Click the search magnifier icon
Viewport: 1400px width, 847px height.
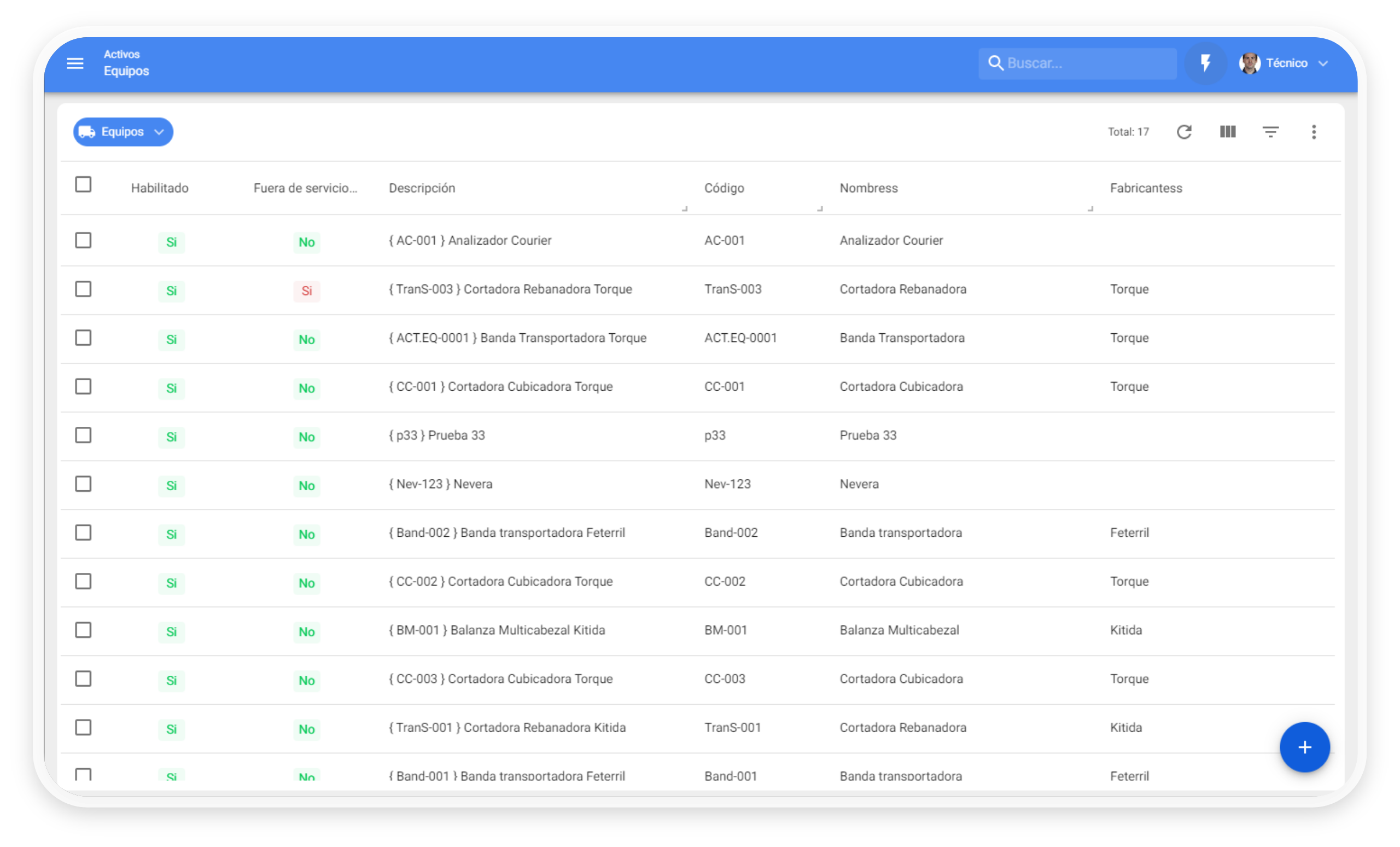pos(995,63)
